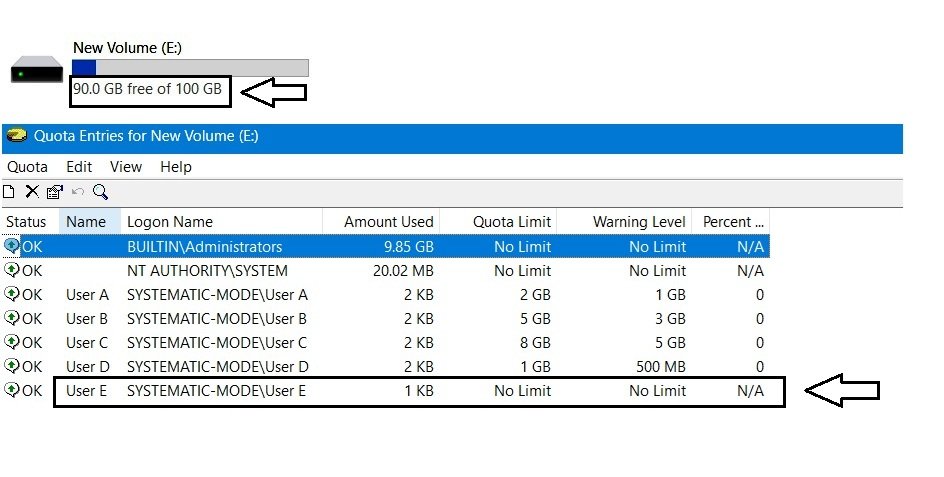
Task: Click User E's 'N/A' percent cell
Action: click(750, 390)
